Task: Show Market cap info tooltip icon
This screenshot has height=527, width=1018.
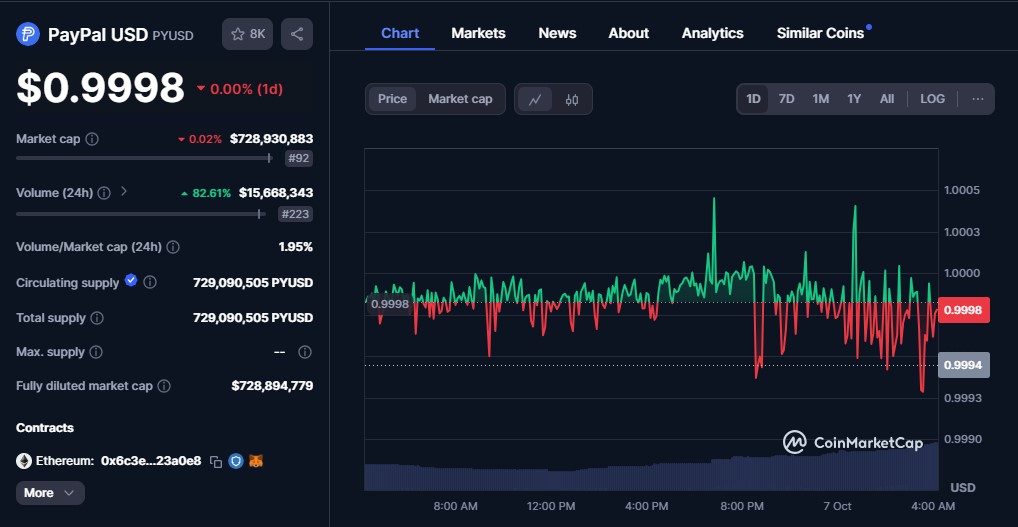Action: coord(92,139)
